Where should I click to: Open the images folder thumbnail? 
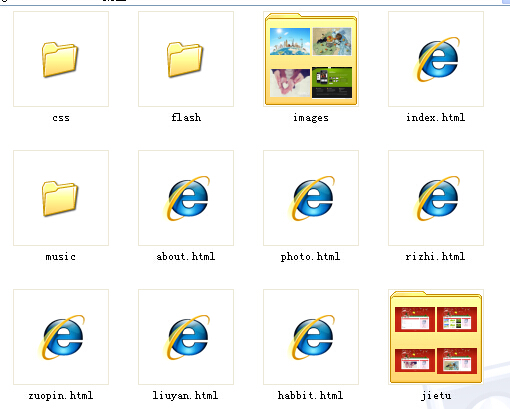point(311,59)
